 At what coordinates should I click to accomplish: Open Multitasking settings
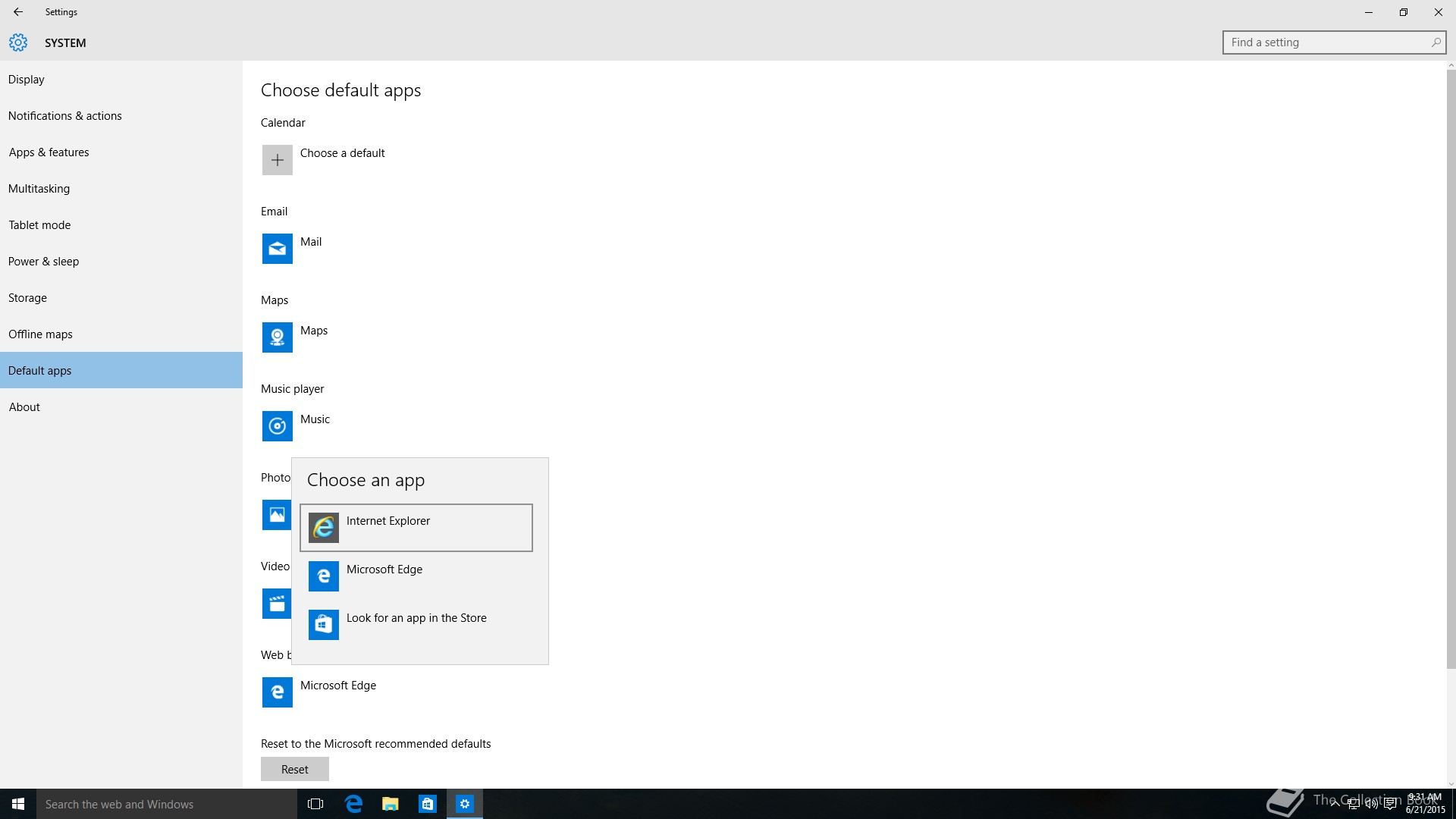pos(121,189)
